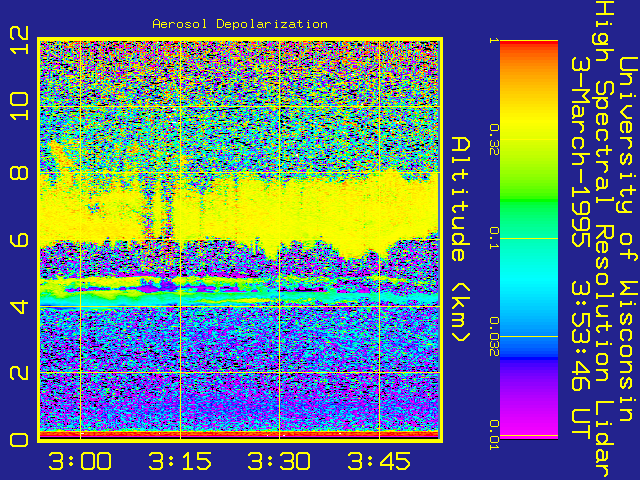
Task: Click the 3:30 time axis label
Action: 279,461
